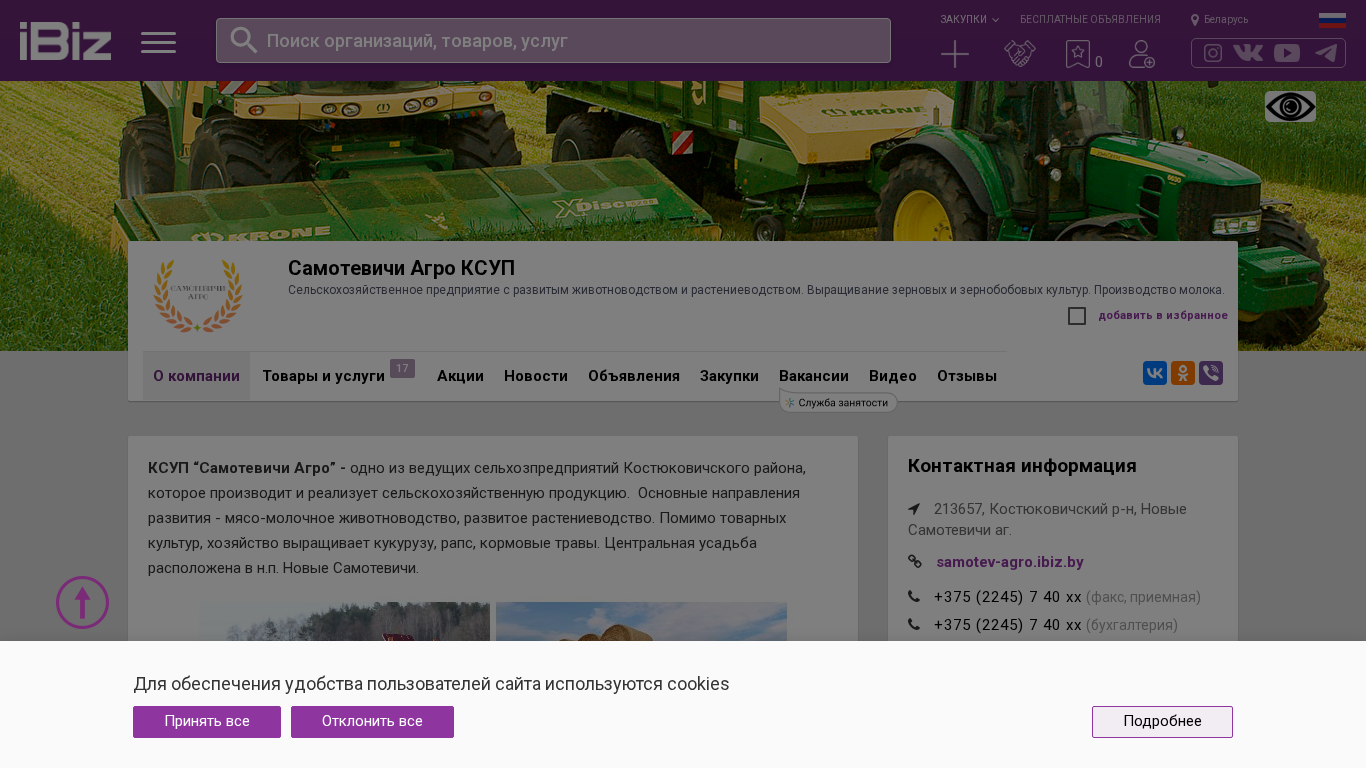Share on Odnoklassniki icon

(x=1183, y=373)
